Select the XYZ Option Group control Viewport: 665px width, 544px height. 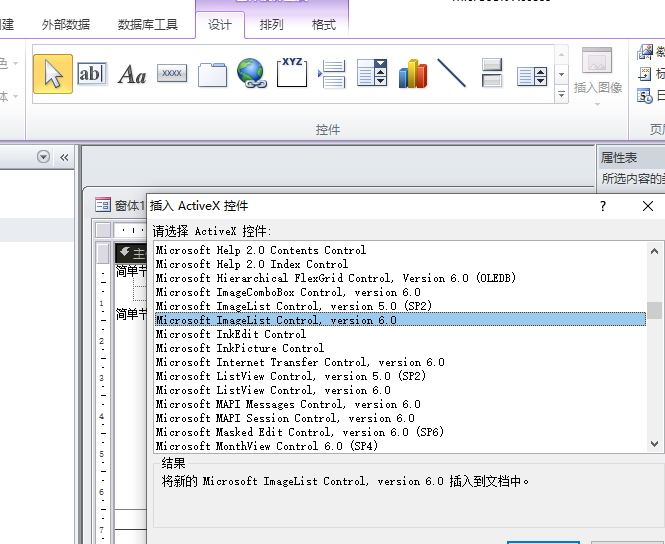292,73
